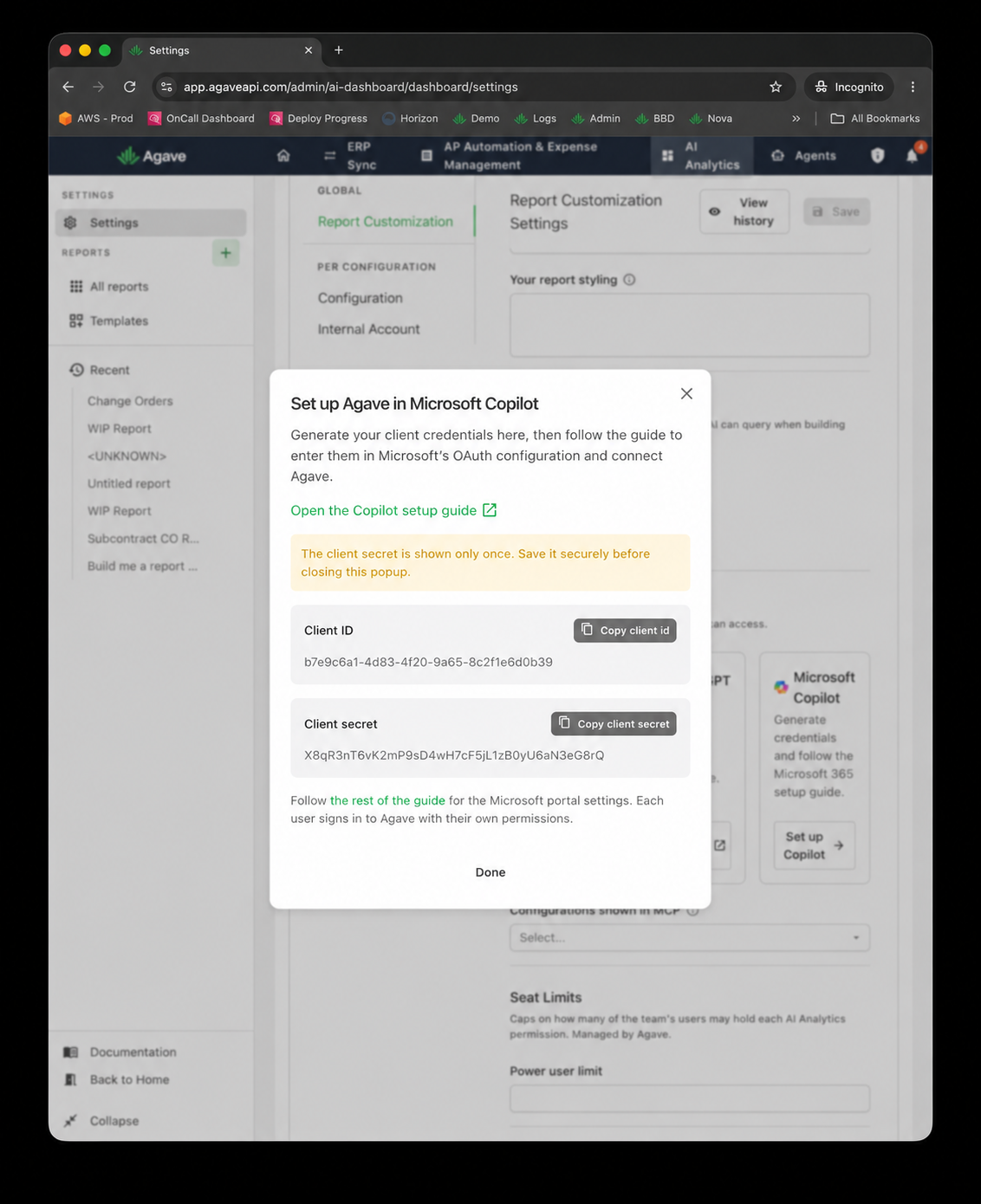This screenshot has width=981, height=1204.
Task: Click the Incognito indicator
Action: (849, 87)
